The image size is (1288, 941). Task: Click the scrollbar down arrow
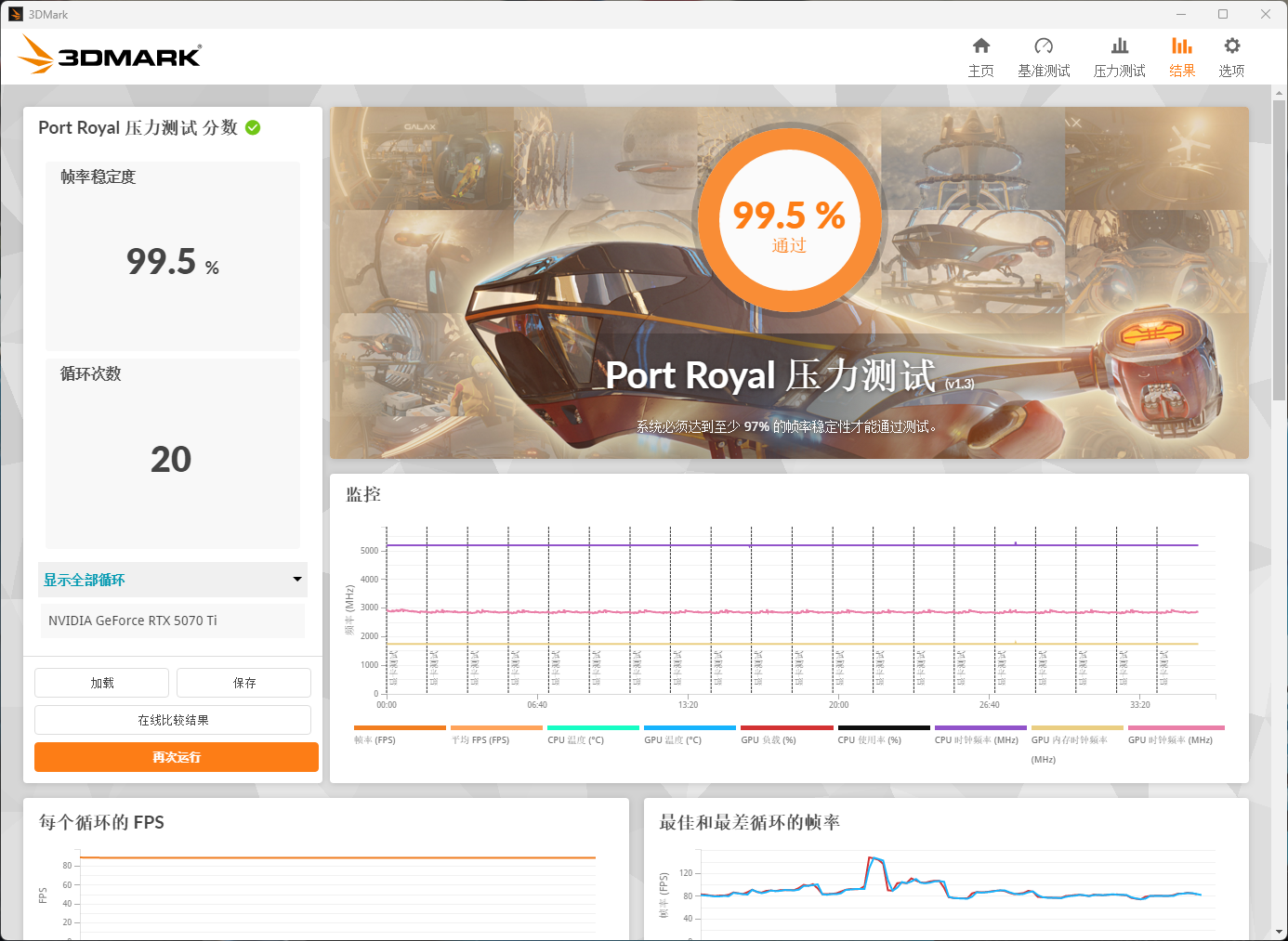1280,932
